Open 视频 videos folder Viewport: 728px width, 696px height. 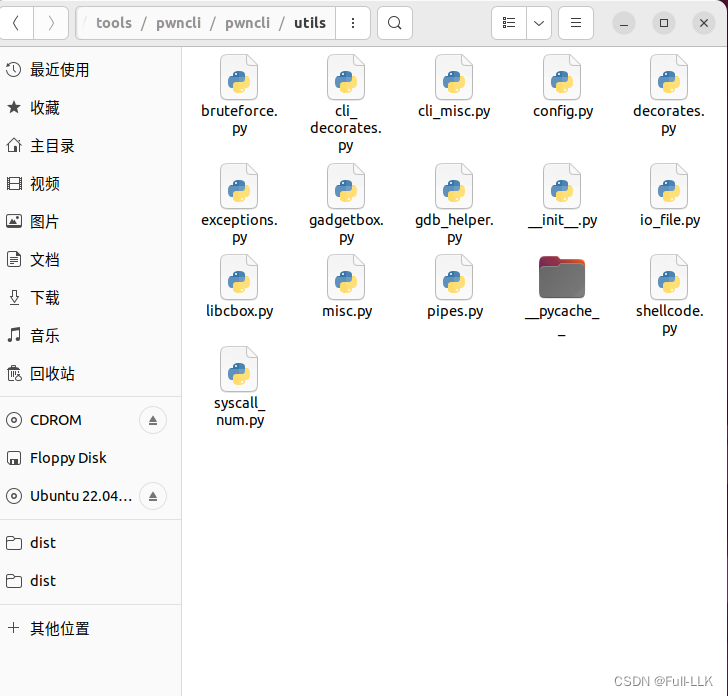click(91, 184)
